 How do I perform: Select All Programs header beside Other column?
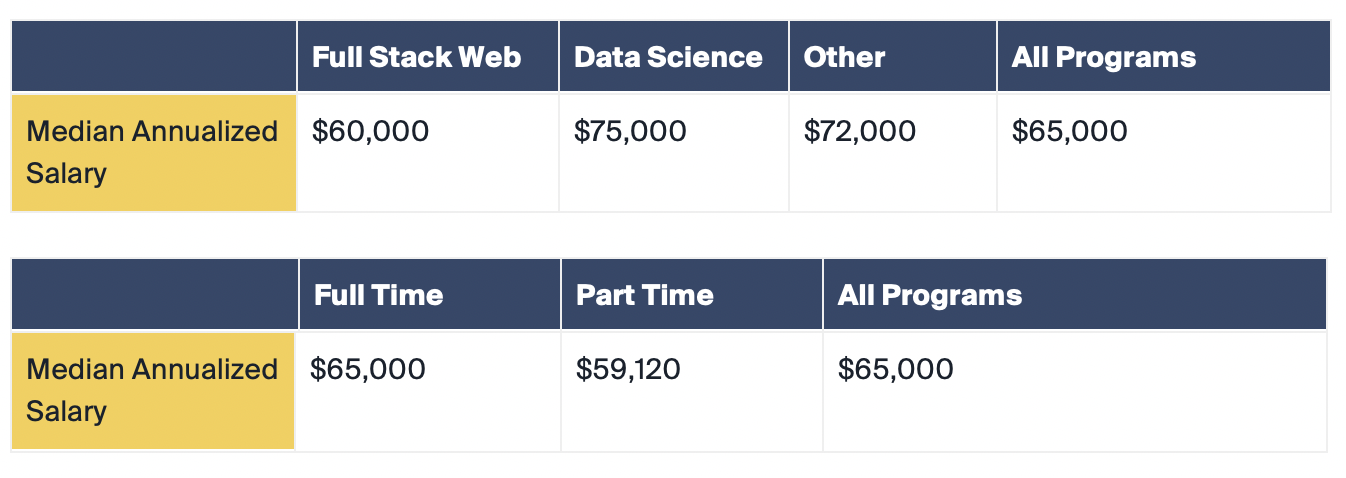pos(1164,57)
